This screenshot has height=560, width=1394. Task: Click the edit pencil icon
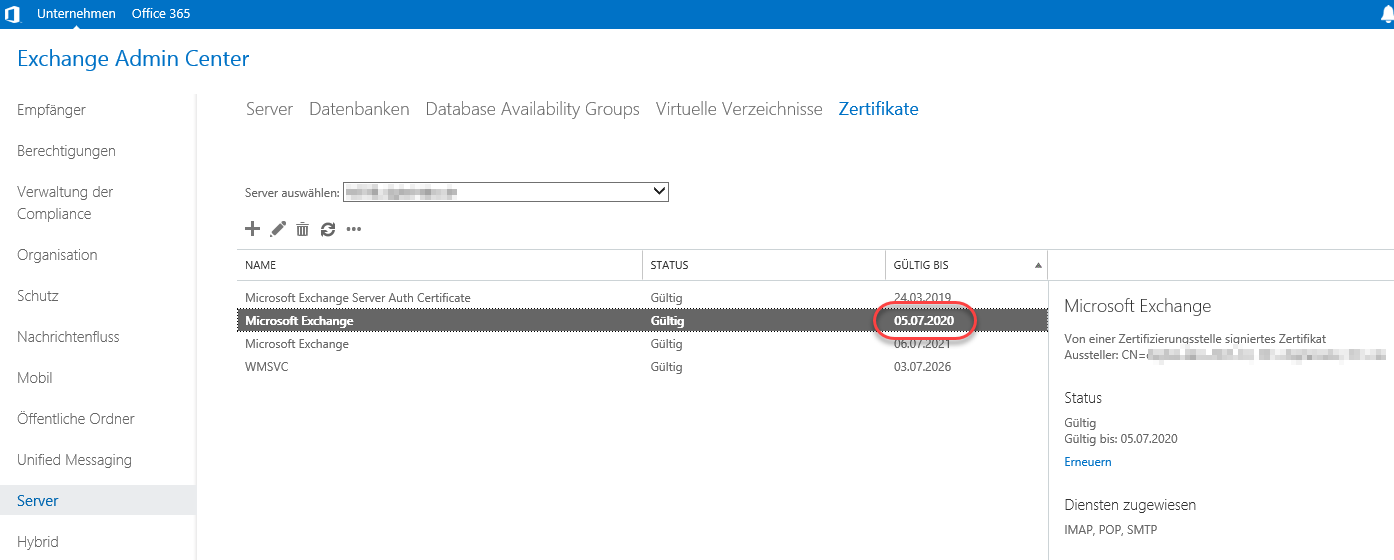click(278, 229)
